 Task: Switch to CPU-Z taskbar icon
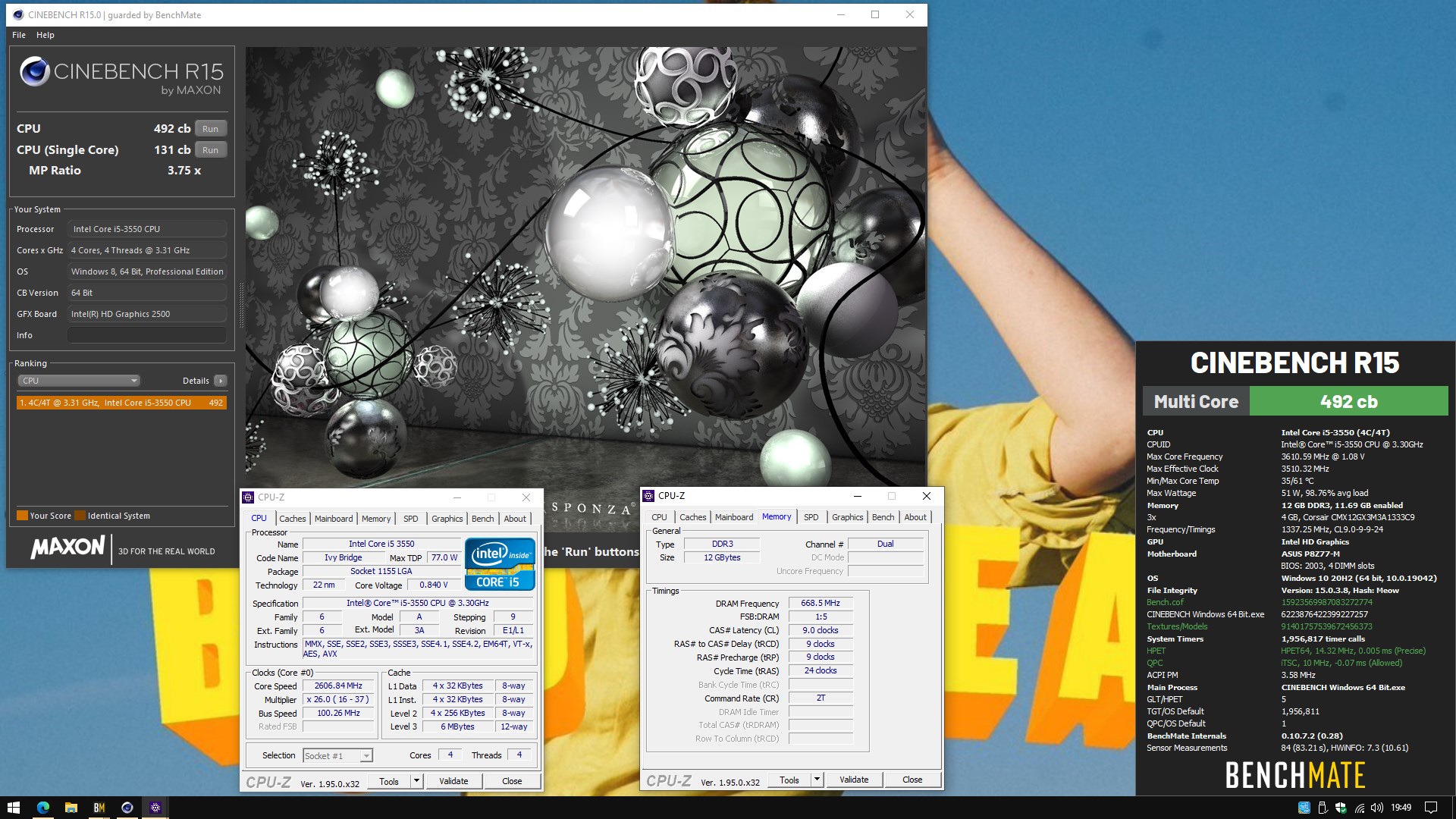click(155, 808)
